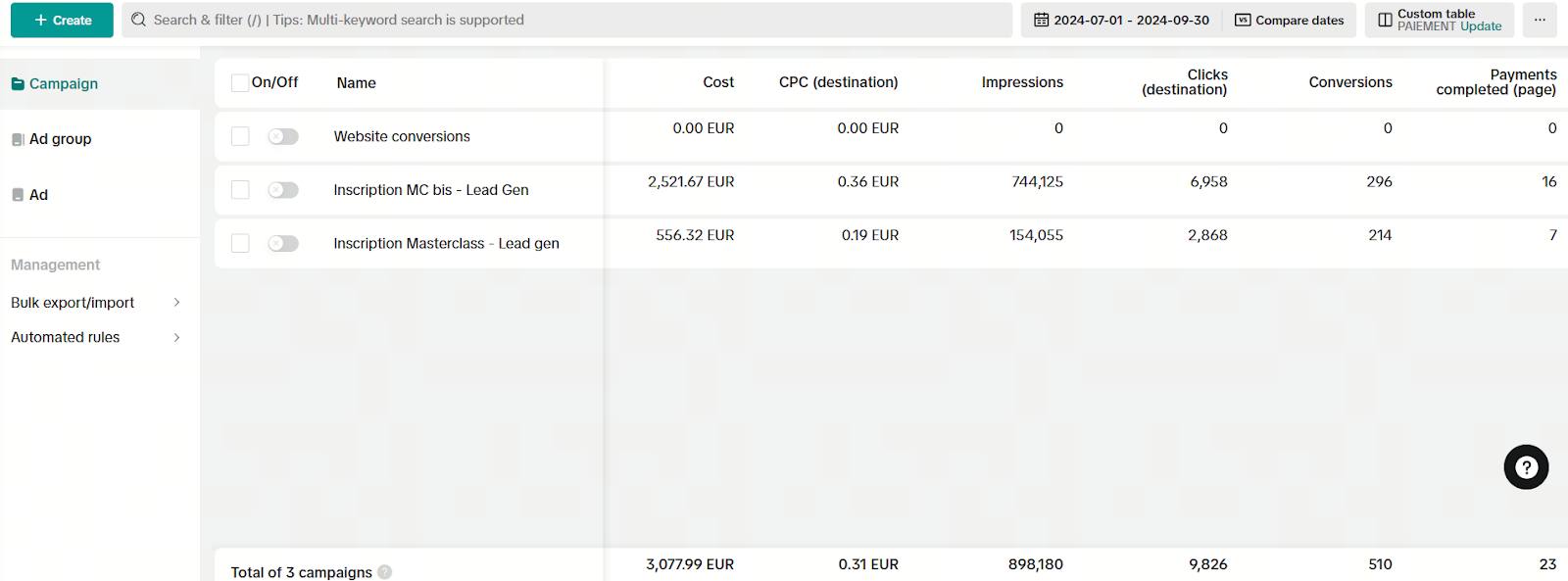Open the 2024-07-01 to 2024-09-30 date picker
1568x581 pixels.
1131,20
